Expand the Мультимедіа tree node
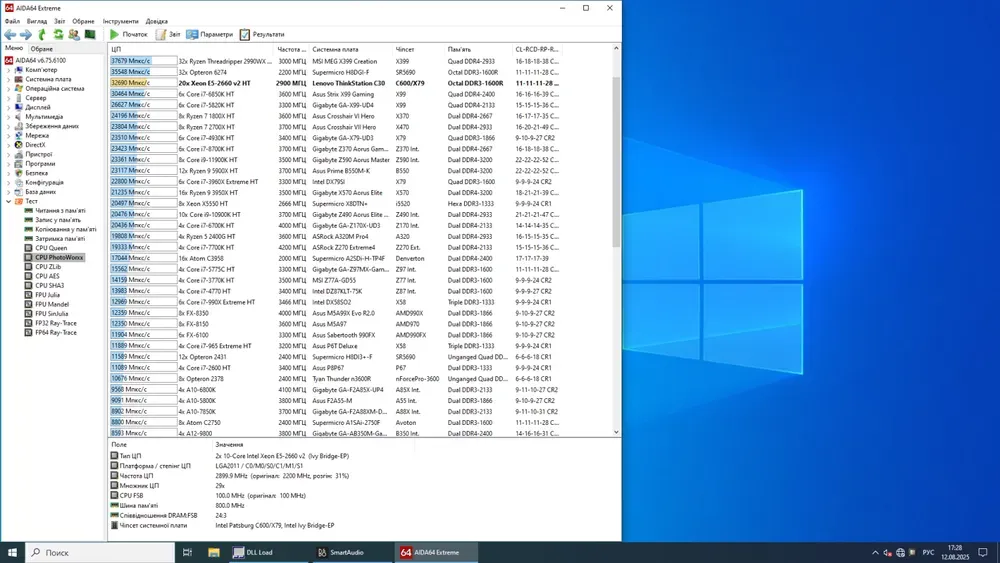 pos(9,117)
